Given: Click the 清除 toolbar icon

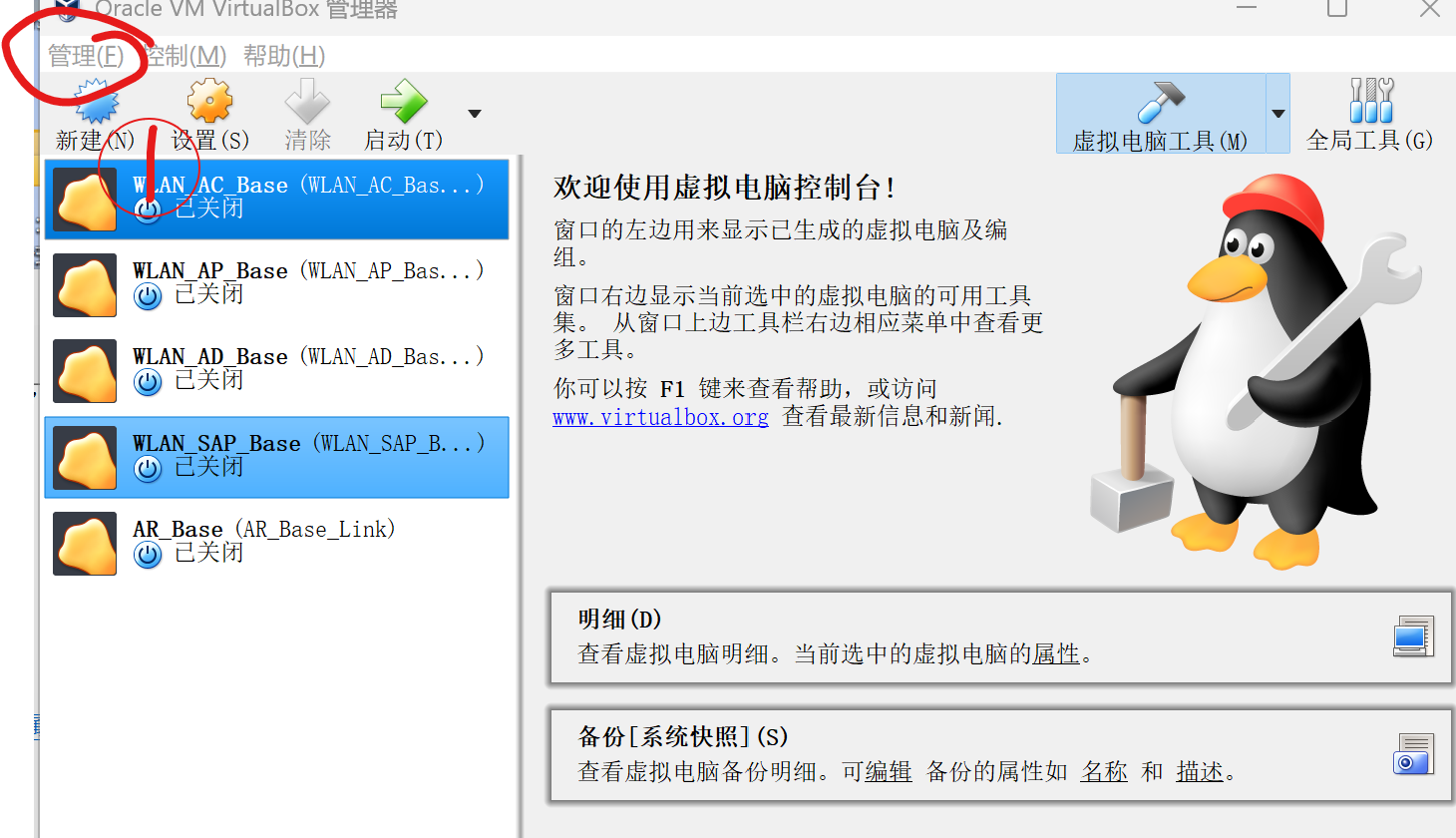Looking at the screenshot, I should tap(307, 101).
